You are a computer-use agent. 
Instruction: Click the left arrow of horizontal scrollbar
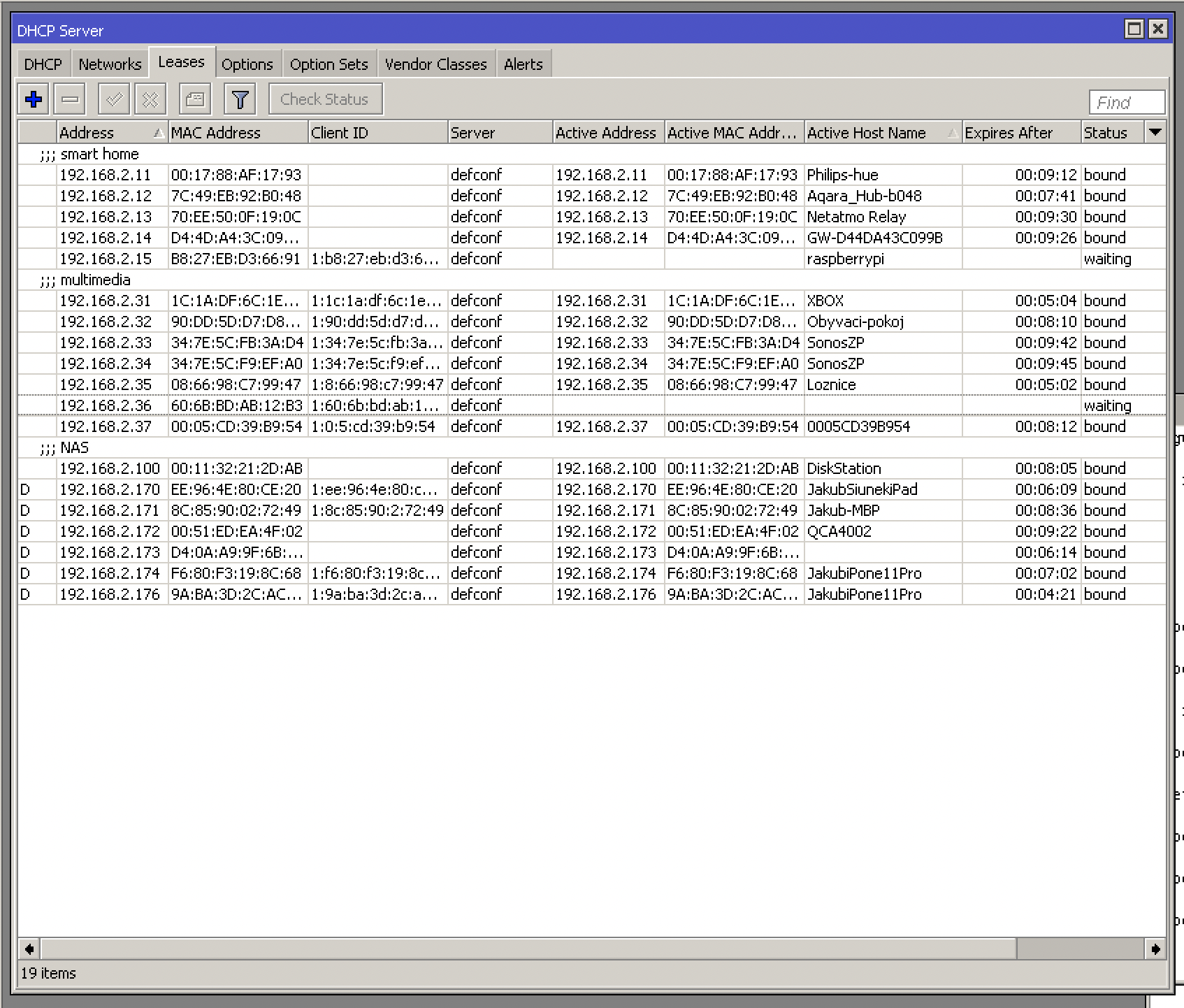pos(29,949)
